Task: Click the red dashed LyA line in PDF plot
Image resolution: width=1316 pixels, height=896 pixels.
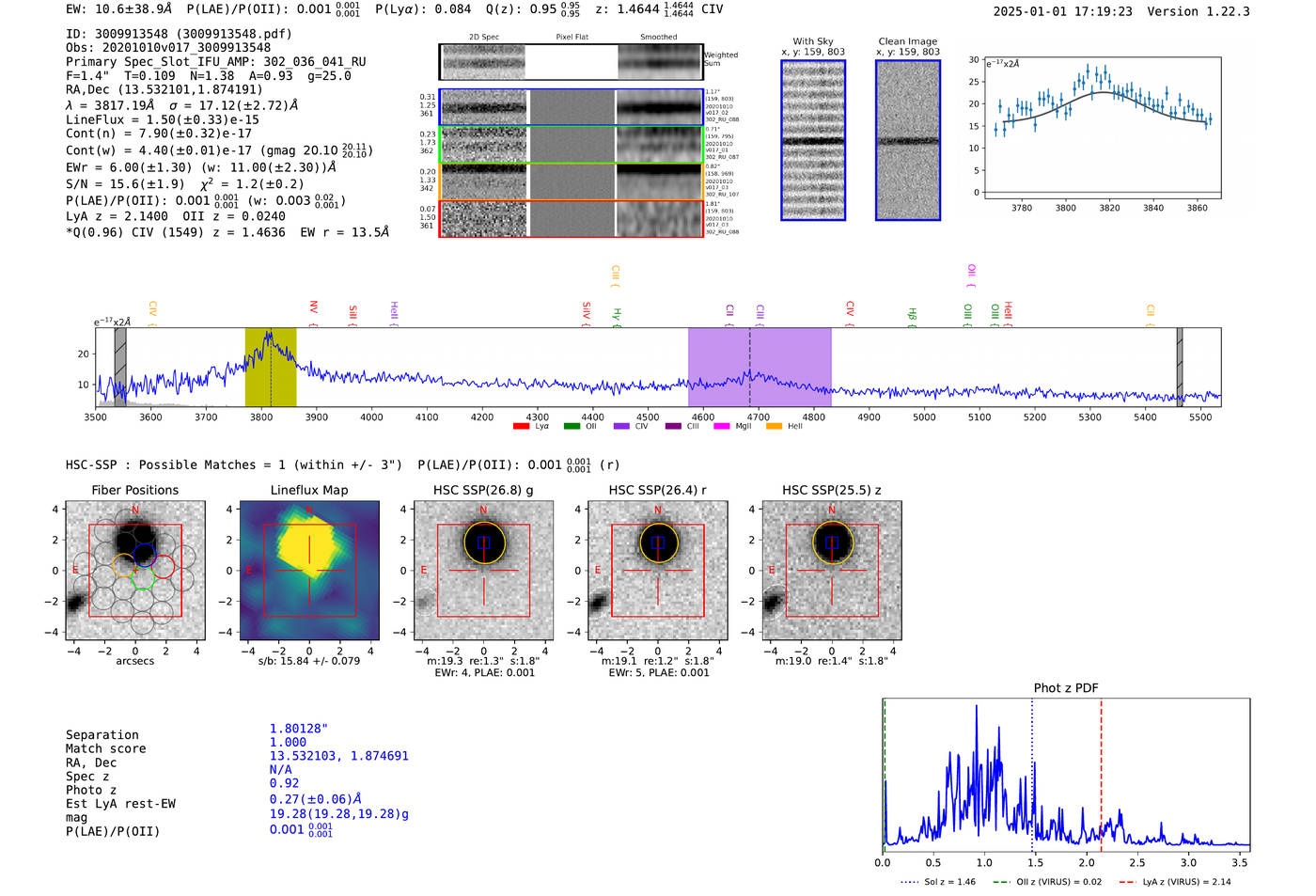Action: pyautogui.click(x=1101, y=776)
